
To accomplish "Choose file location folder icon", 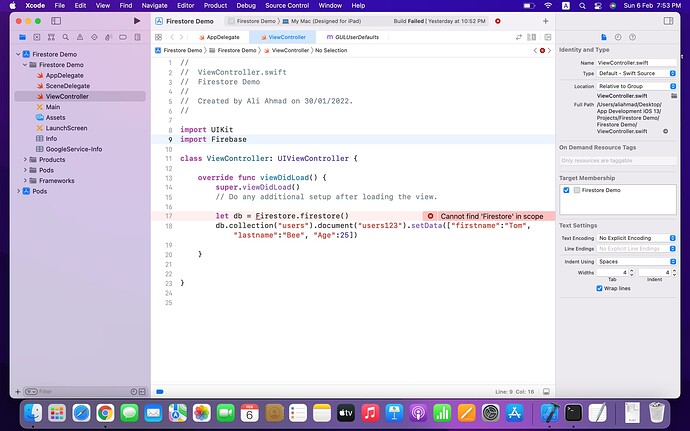I will (673, 96).
